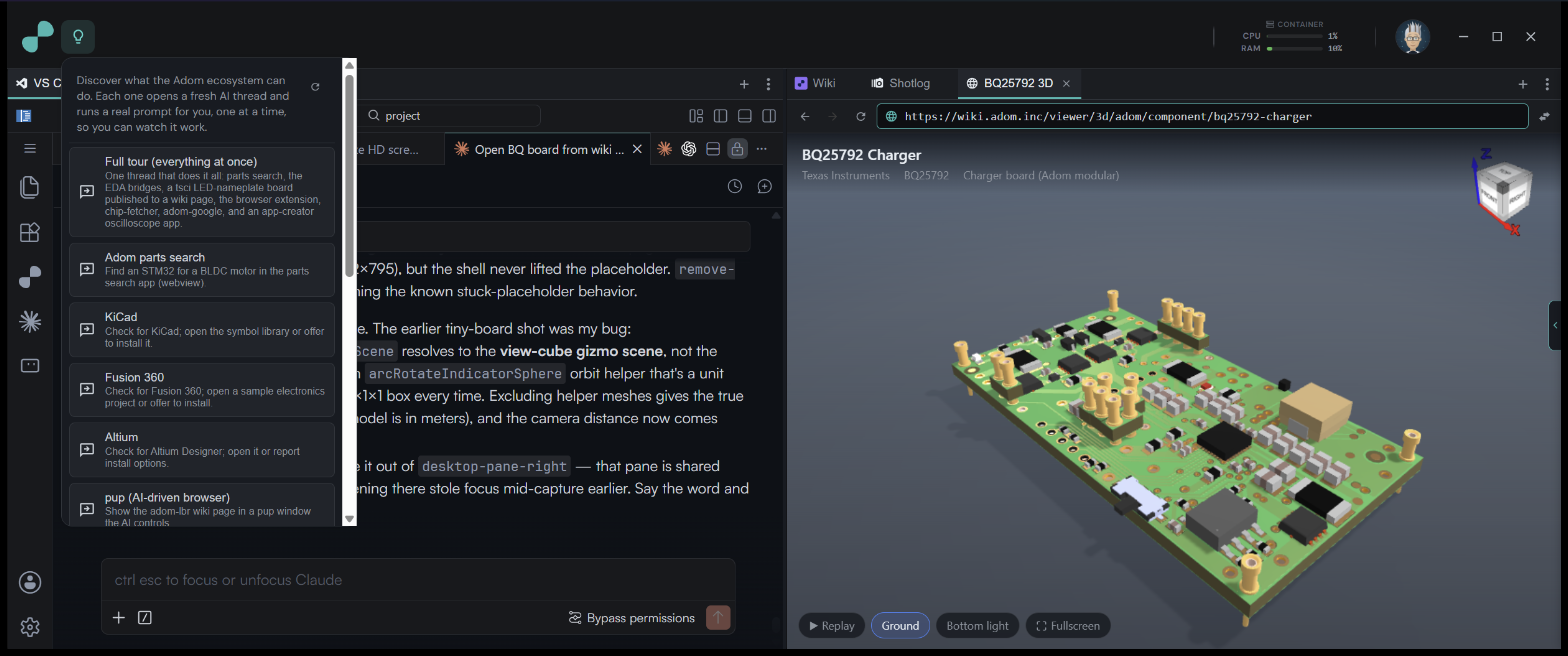Run the KiCad prompt card
Image resolution: width=1568 pixels, height=656 pixels.
202,330
